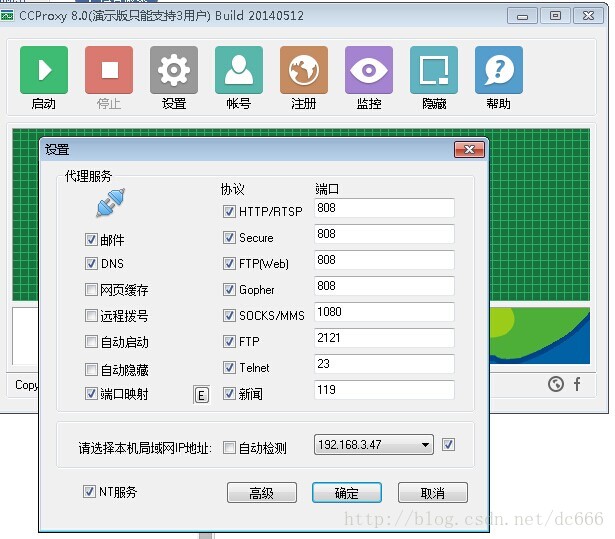Screen dimensions: 615x539
Task: Toggle the NT服务 checkbox
Action: pyautogui.click(x=89, y=492)
